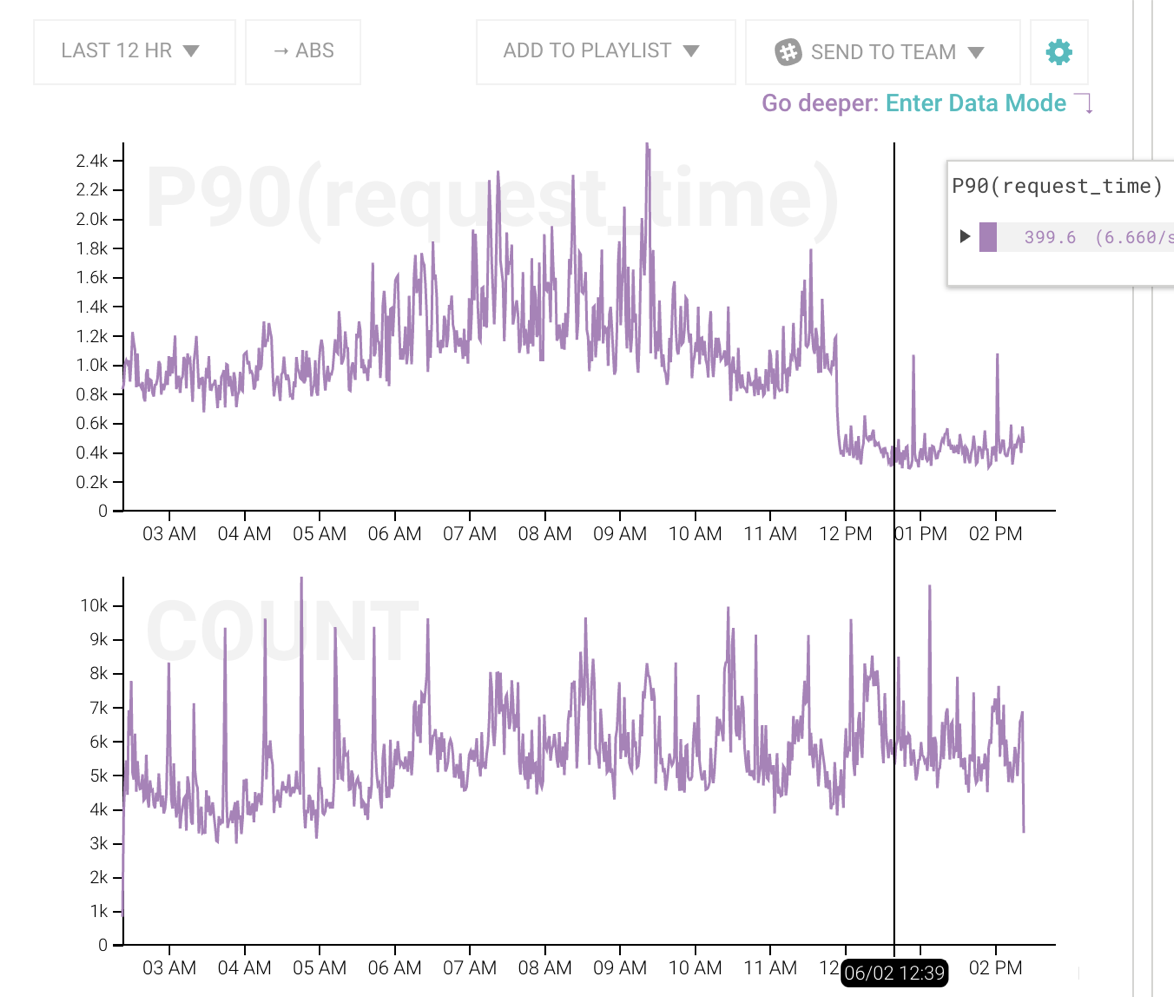
Task: Open the LAST 12 HR time range dropdown
Action: [134, 52]
